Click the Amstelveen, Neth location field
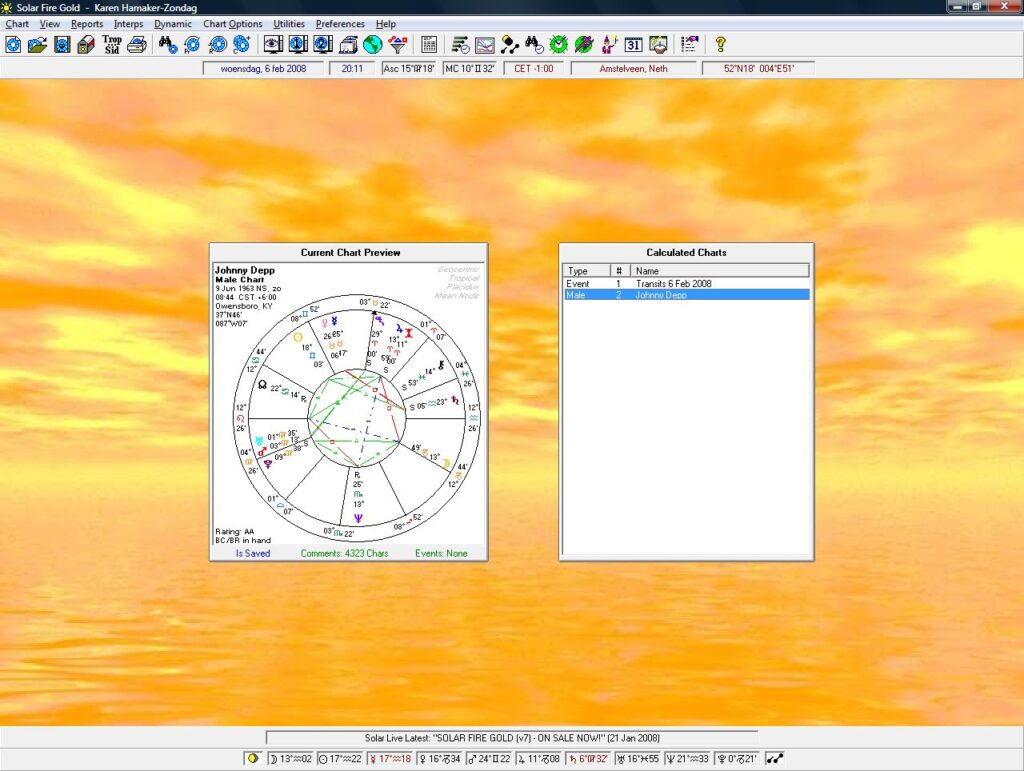Screen dimensions: 1024x771 (x=633, y=68)
